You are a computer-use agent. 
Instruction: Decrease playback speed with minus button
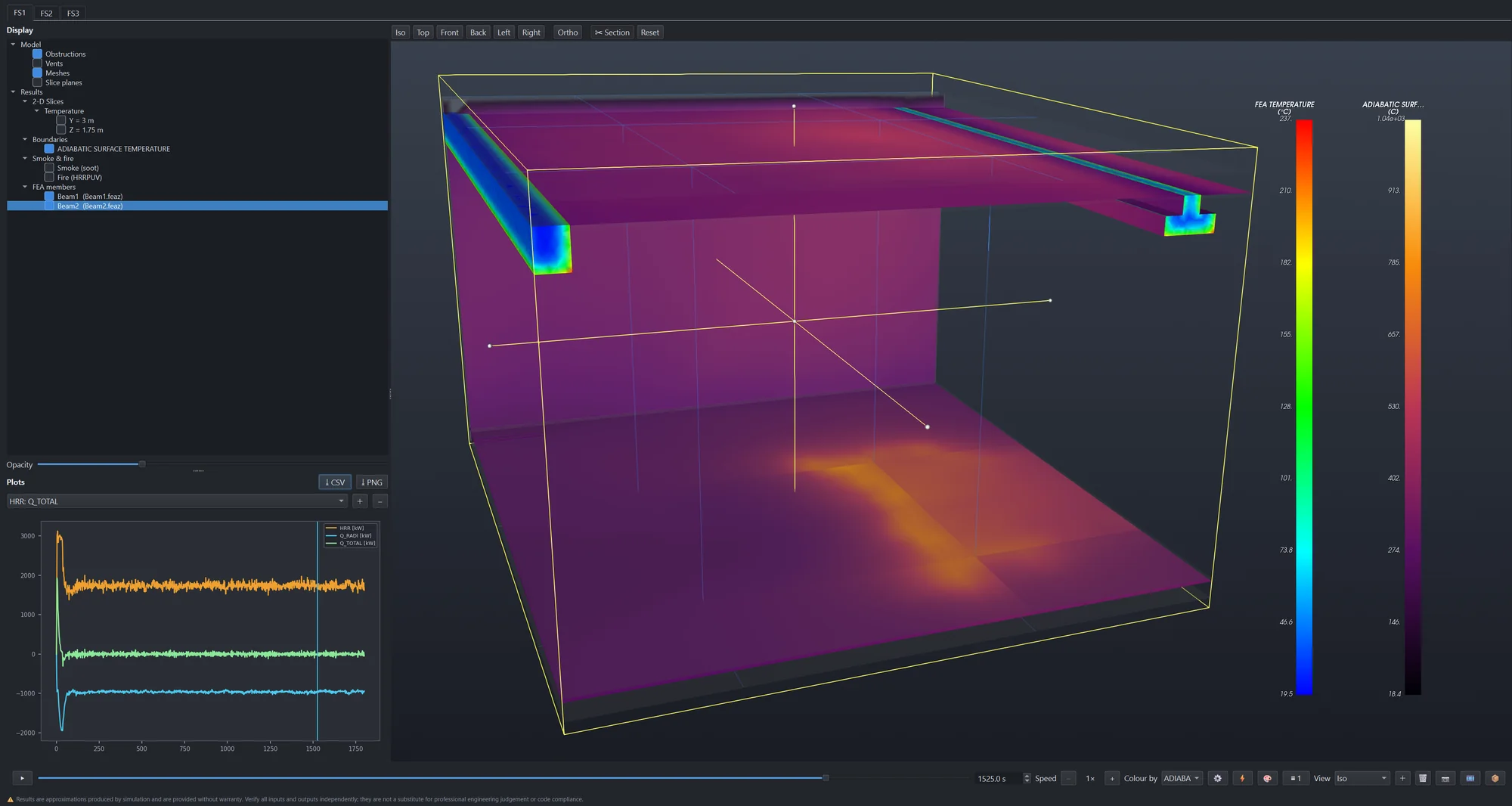(1068, 778)
